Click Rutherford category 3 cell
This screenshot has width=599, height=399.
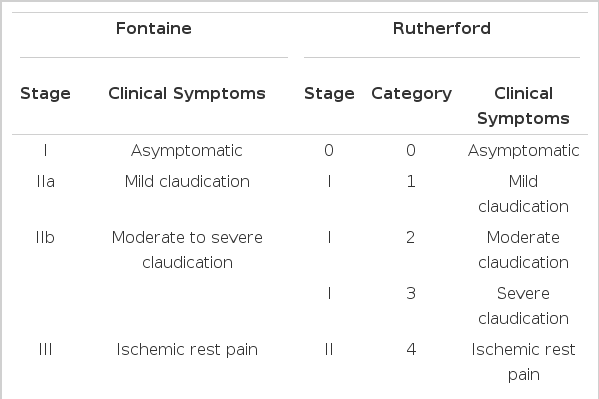click(x=411, y=294)
